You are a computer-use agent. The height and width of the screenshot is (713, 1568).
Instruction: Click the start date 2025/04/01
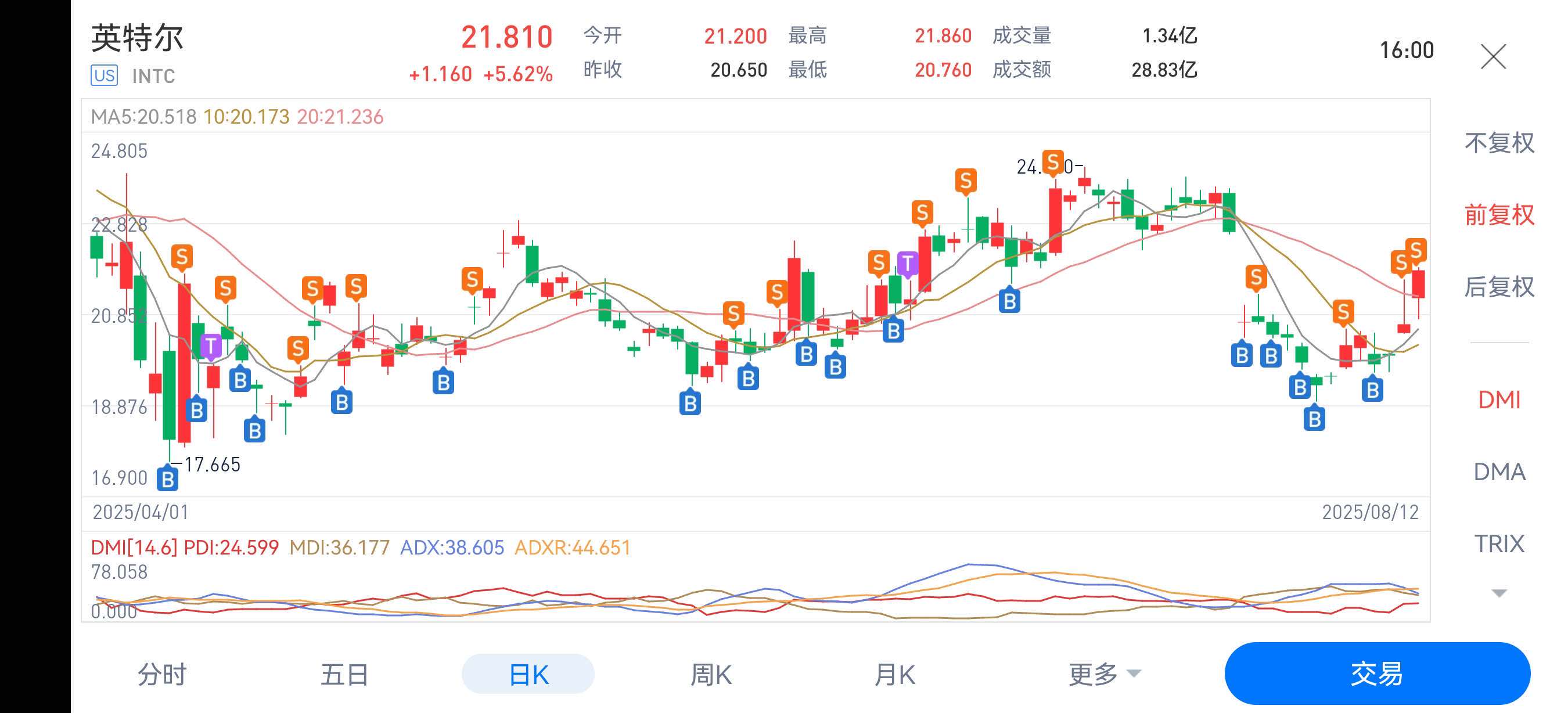click(141, 512)
